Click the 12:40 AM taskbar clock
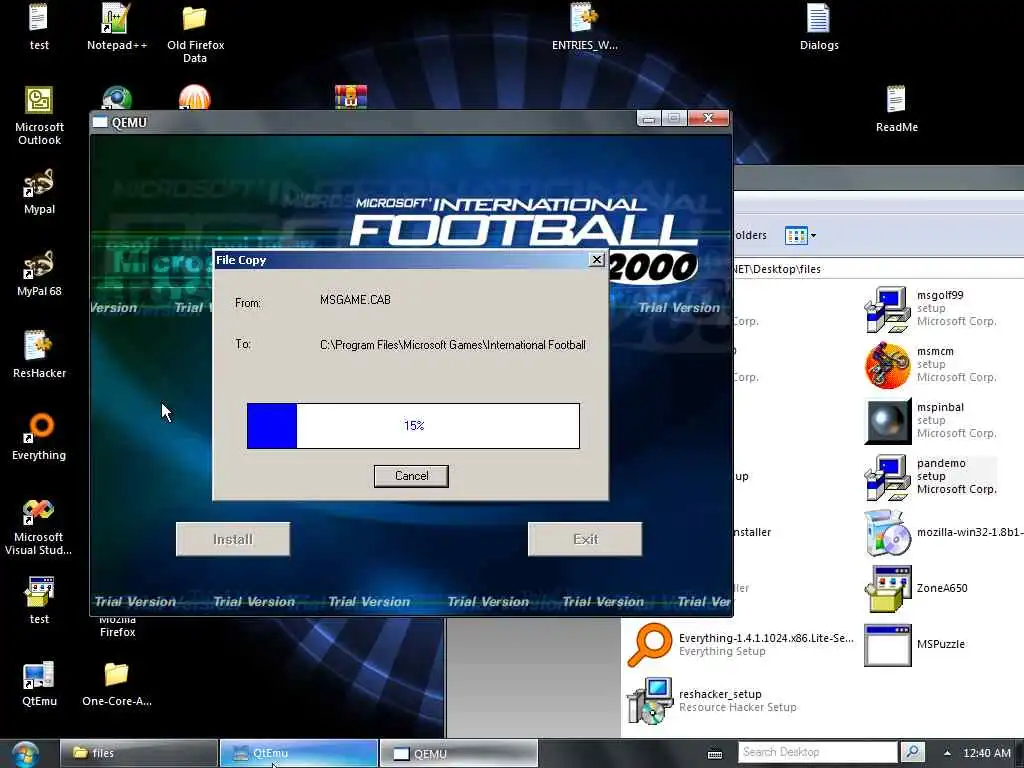The width and height of the screenshot is (1024, 768). (x=986, y=753)
